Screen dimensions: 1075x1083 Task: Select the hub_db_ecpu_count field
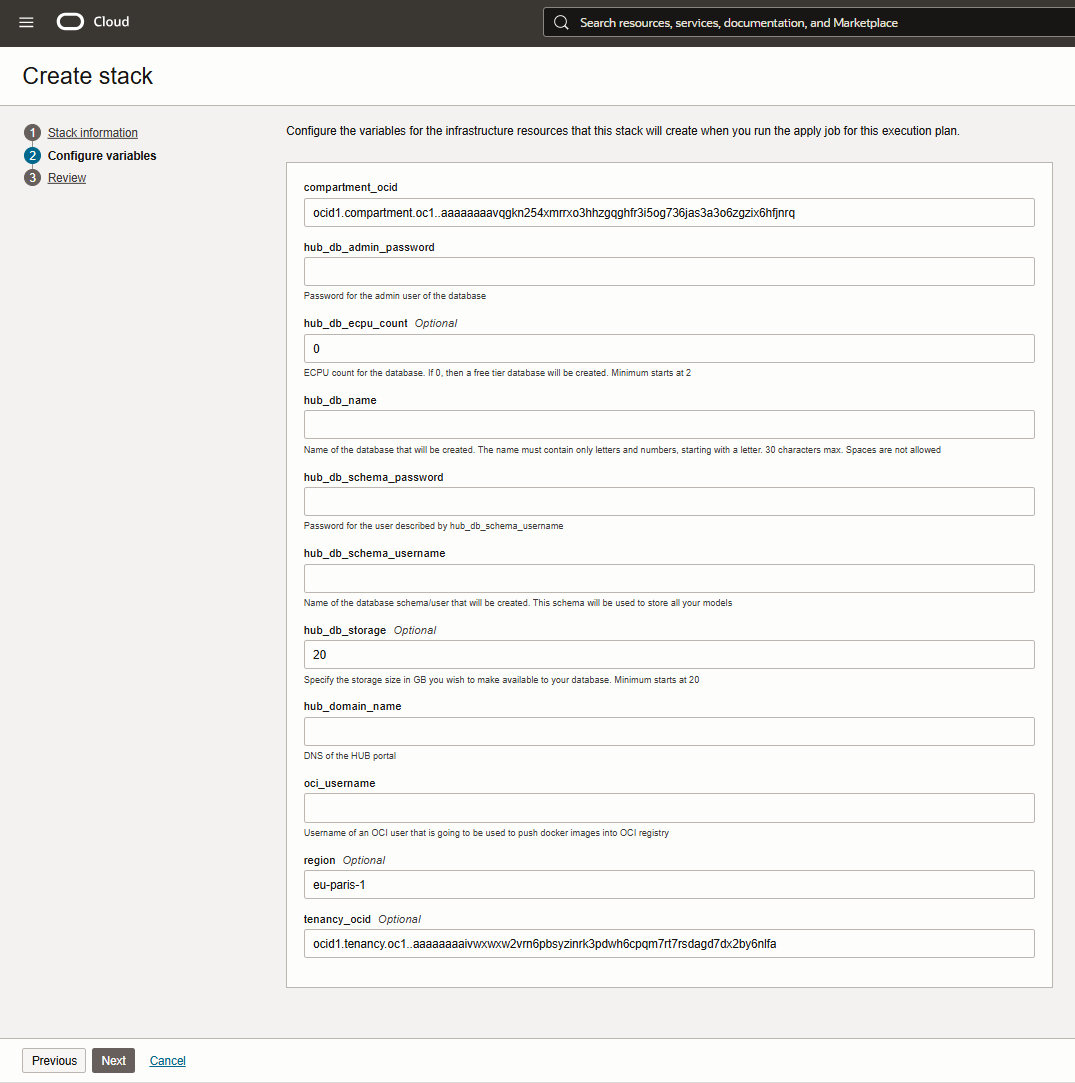[x=669, y=348]
